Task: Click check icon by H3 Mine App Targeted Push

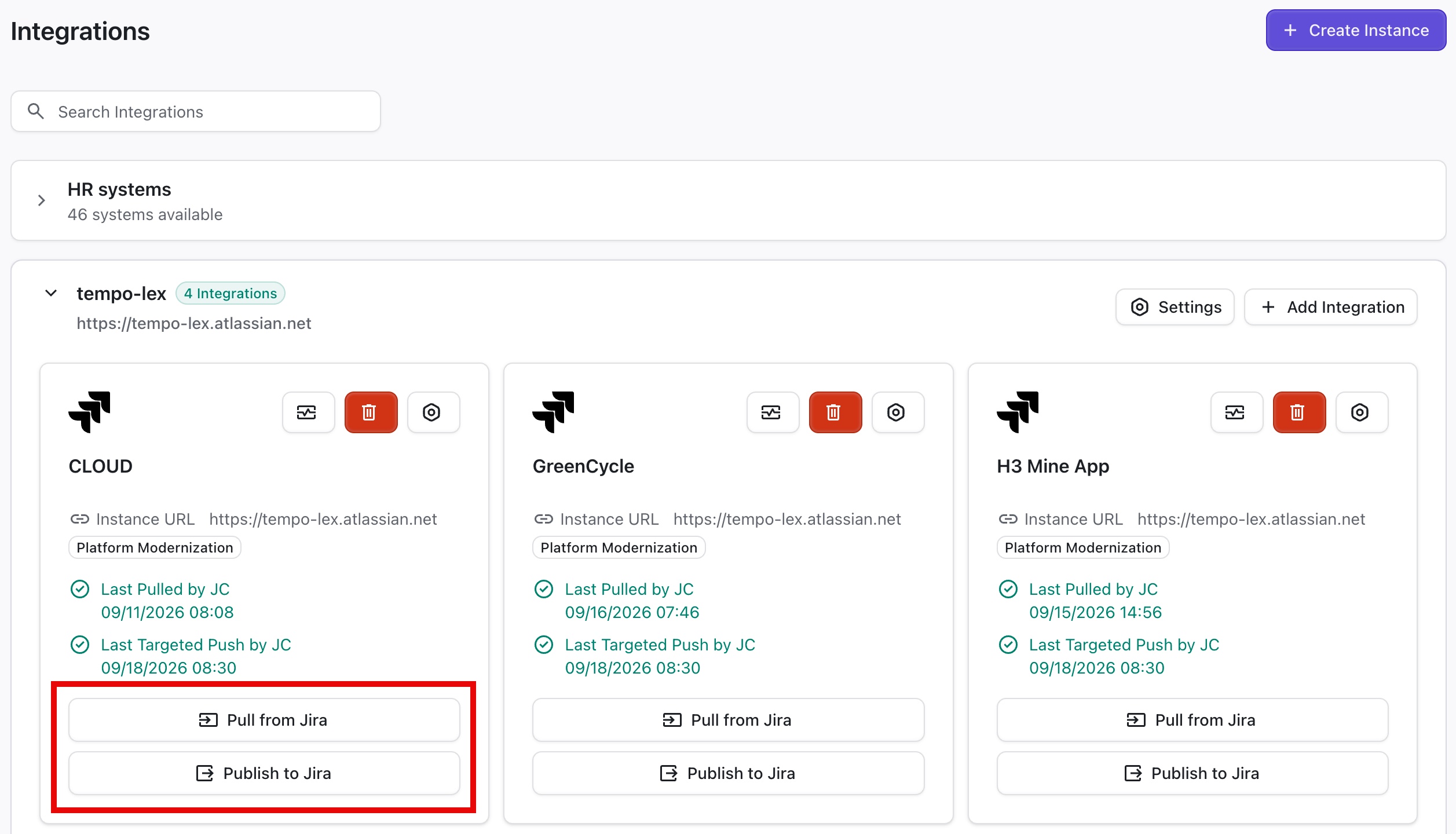Action: (x=1008, y=645)
